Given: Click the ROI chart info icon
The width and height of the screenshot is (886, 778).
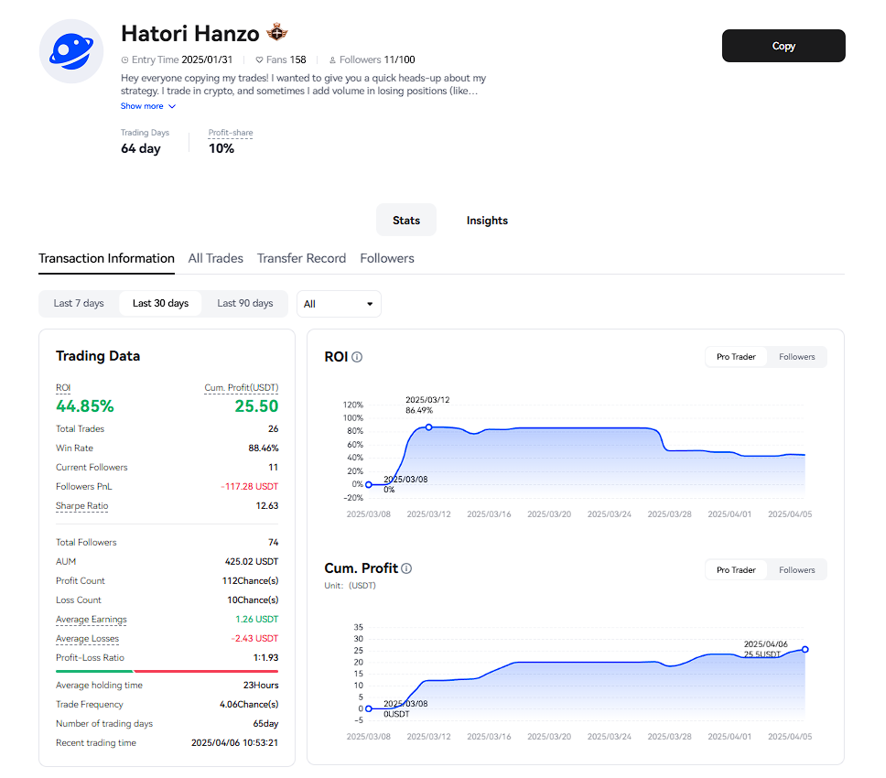Looking at the screenshot, I should [x=357, y=357].
